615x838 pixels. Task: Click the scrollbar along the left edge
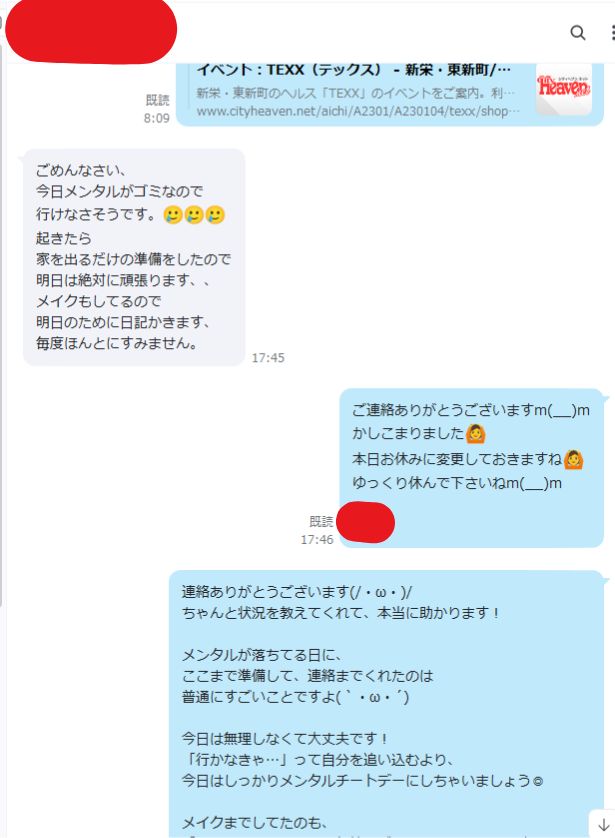coord(2,321)
